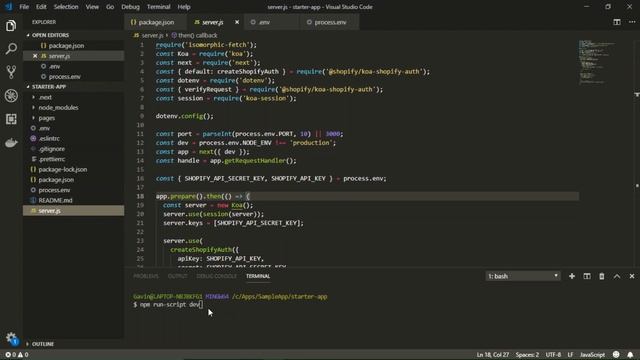Open notifications bell in status bar
Viewport: 640px width, 360px height.
[x=630, y=354]
